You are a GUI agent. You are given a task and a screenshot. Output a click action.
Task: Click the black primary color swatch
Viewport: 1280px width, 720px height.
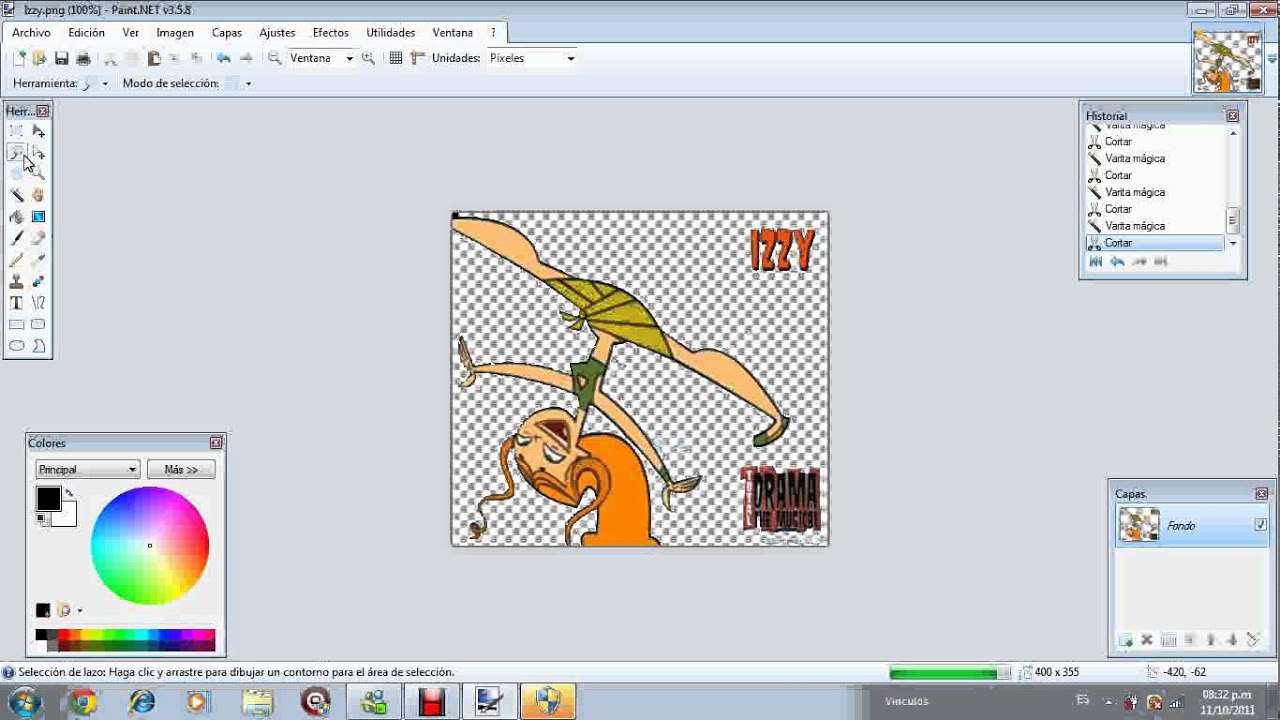[48, 498]
